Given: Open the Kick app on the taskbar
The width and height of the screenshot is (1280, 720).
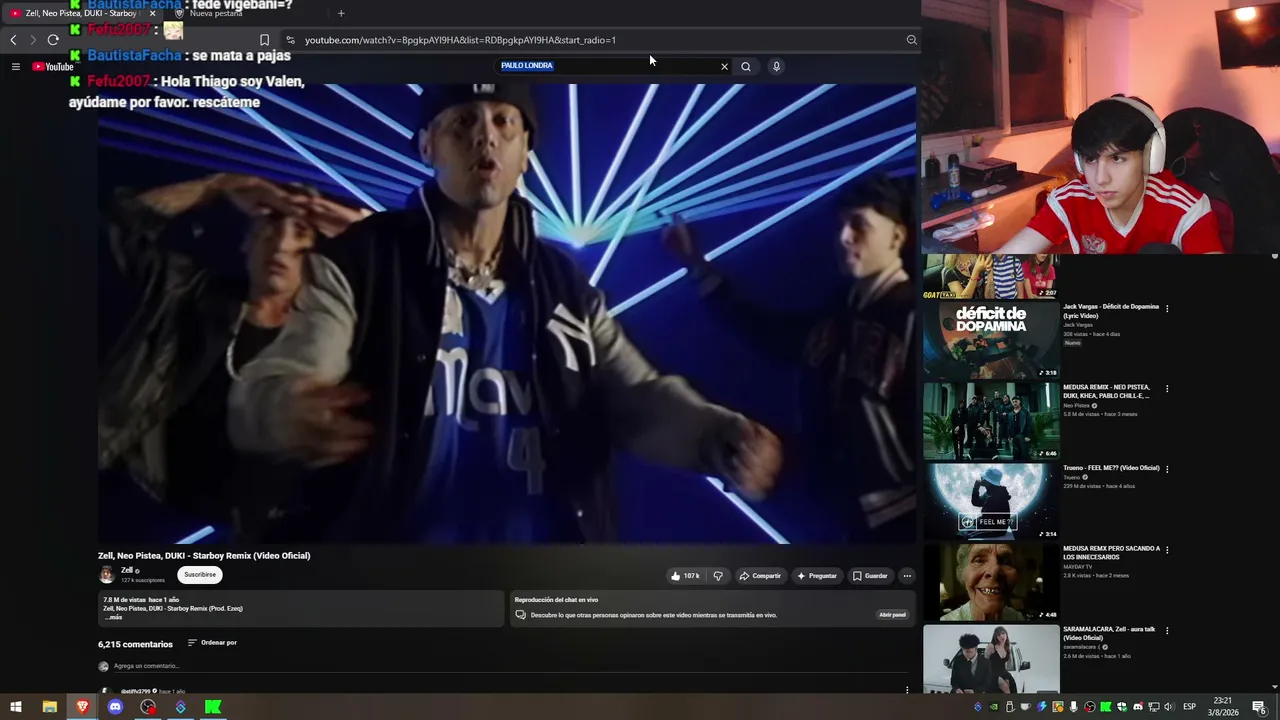Looking at the screenshot, I should (213, 707).
